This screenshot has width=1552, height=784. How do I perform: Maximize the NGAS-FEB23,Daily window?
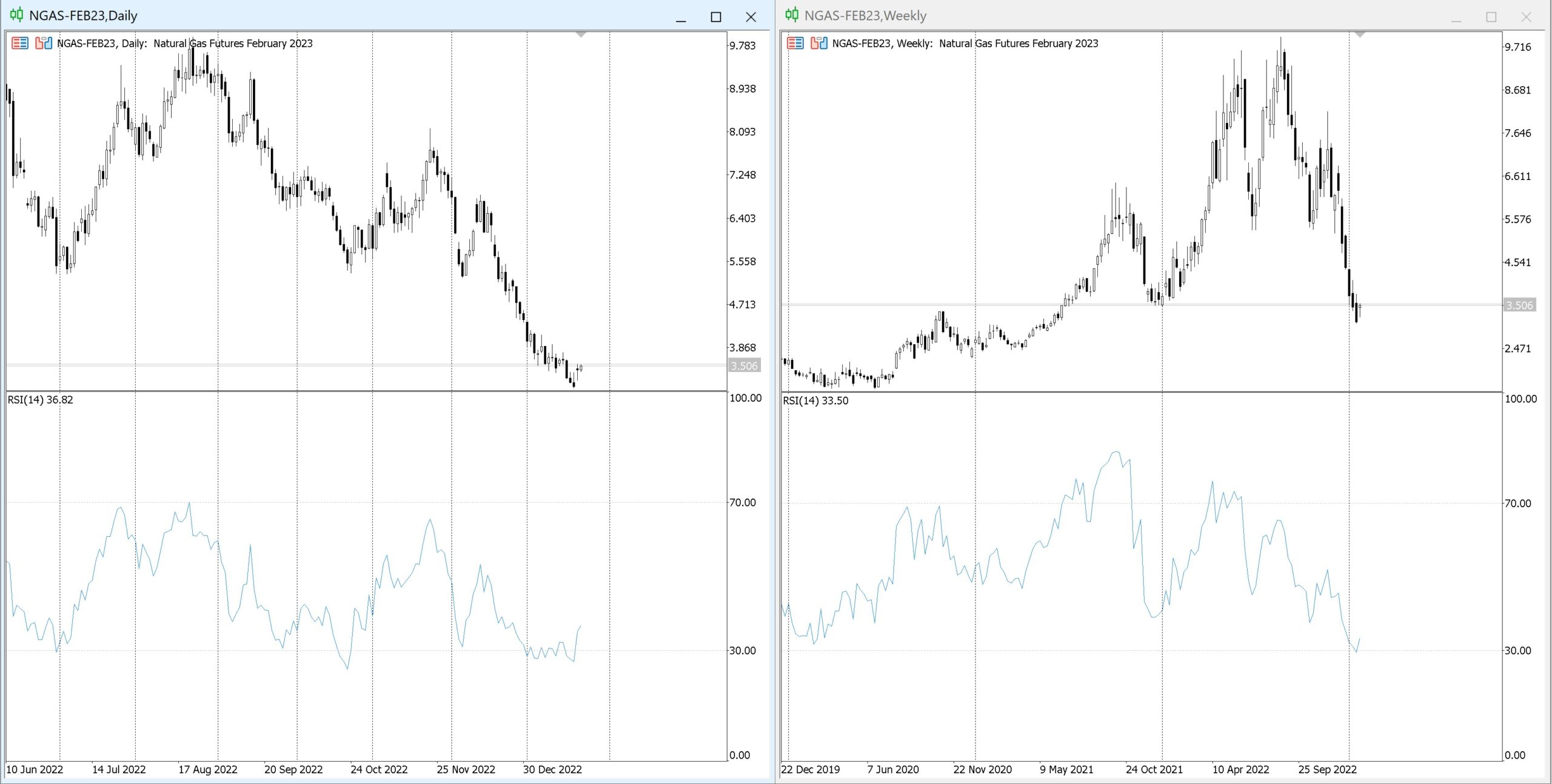(x=716, y=17)
